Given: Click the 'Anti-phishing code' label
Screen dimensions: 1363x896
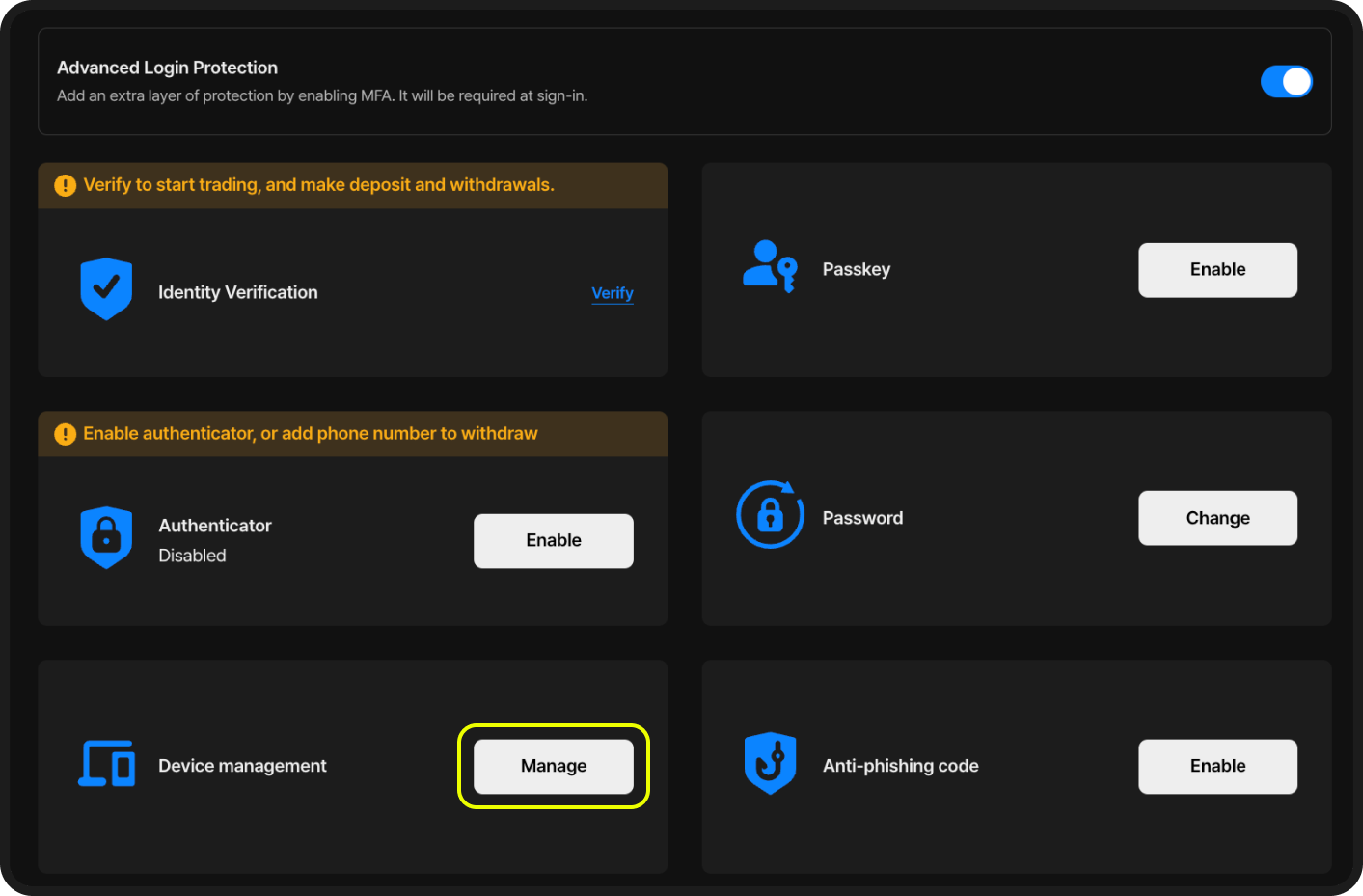Looking at the screenshot, I should click(x=900, y=766).
